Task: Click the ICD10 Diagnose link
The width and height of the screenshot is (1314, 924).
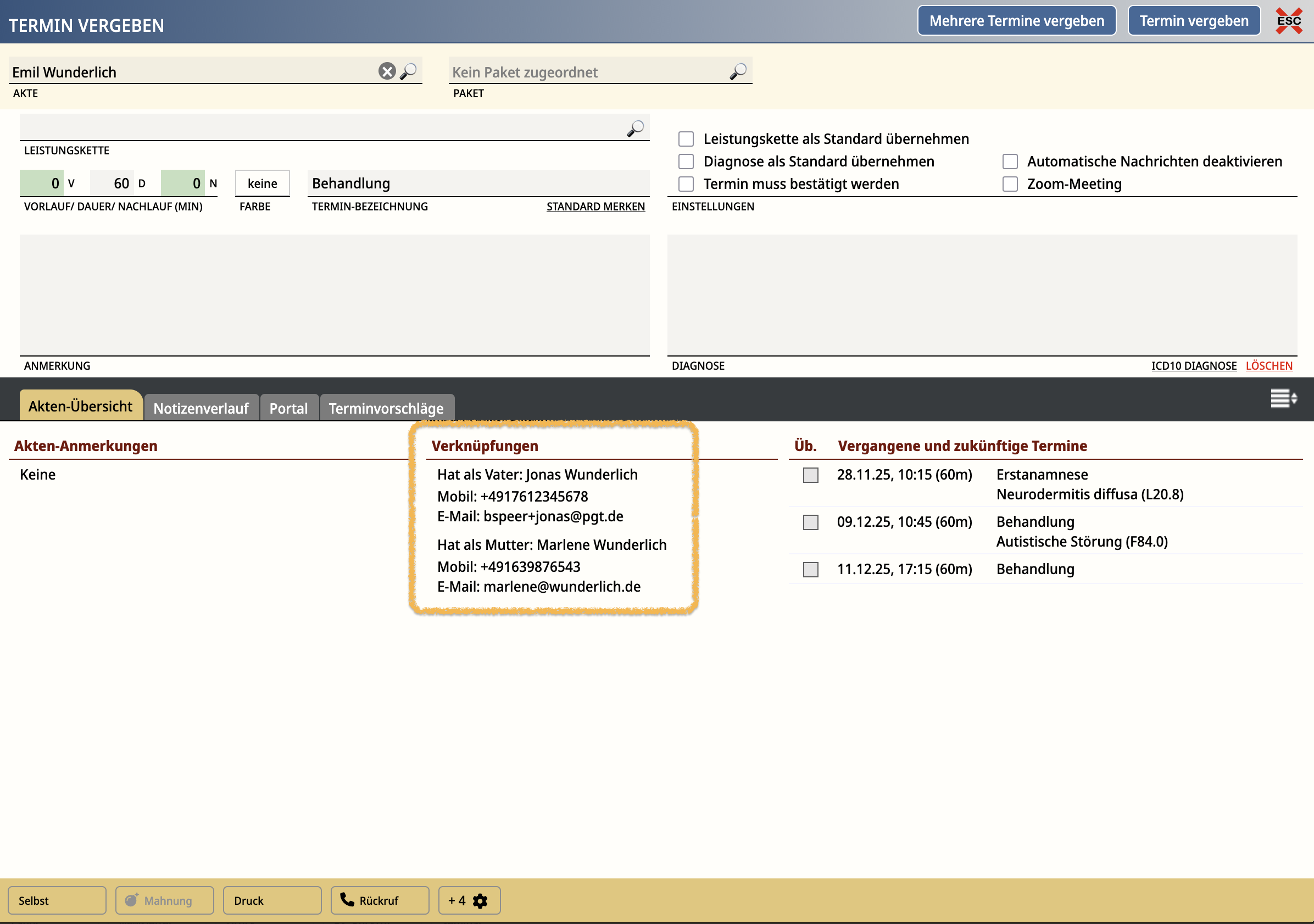Action: (1193, 366)
